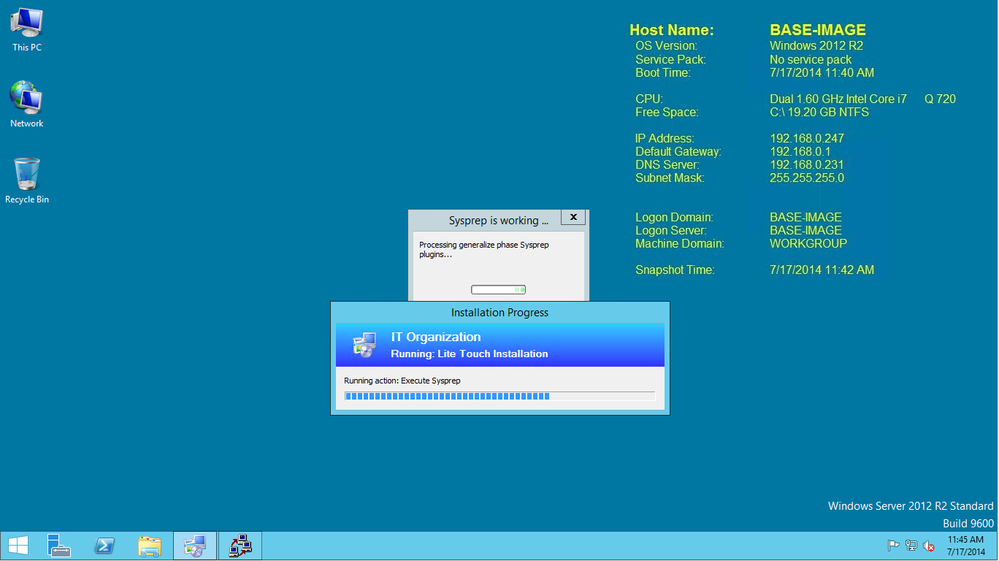This screenshot has height=561, width=999.
Task: Click the free space 'C:\ 19.20 GB NTFS'
Action: pyautogui.click(x=819, y=112)
